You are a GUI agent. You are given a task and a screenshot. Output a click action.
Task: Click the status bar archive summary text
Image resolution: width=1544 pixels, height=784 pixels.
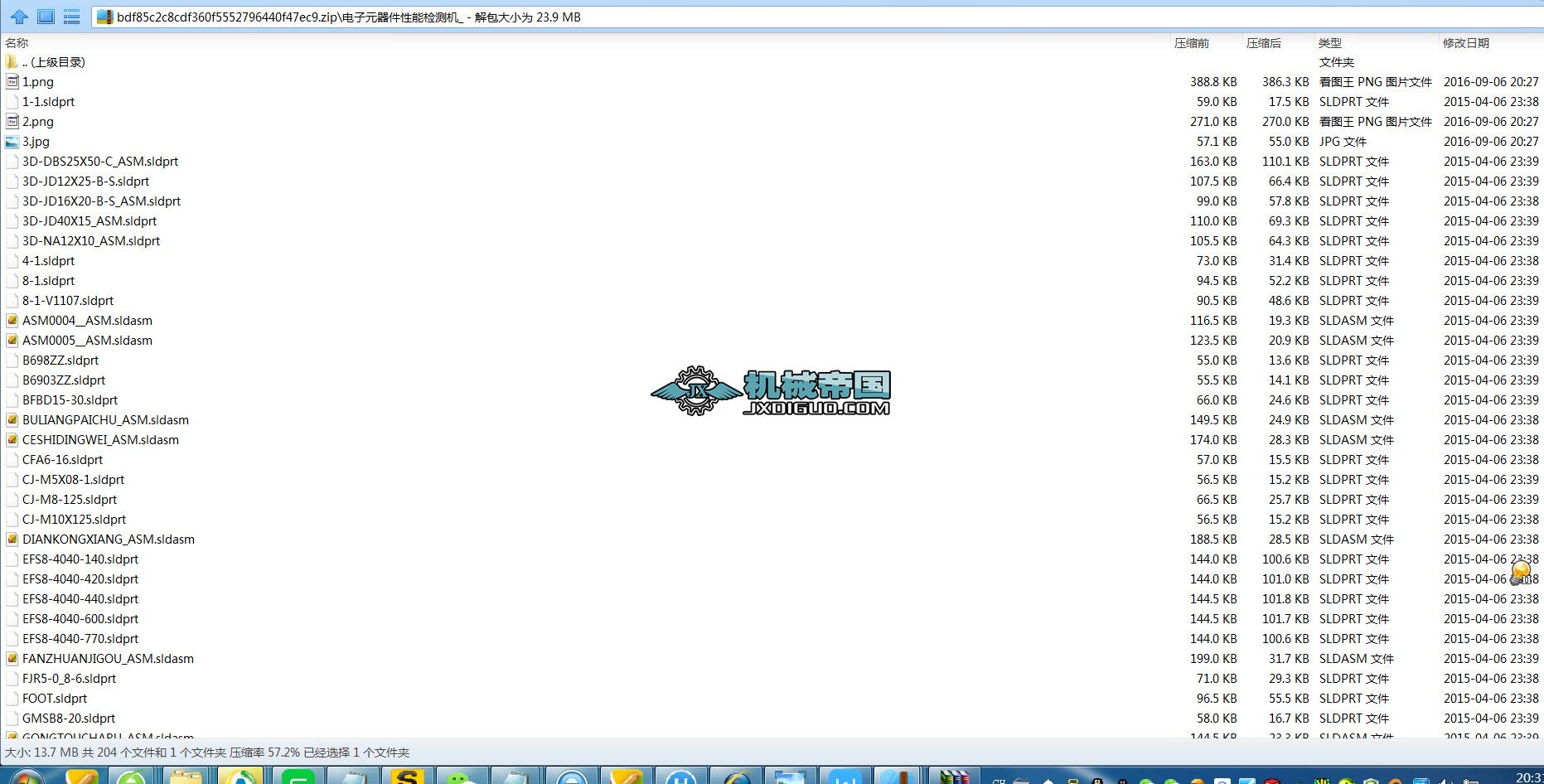click(x=207, y=753)
